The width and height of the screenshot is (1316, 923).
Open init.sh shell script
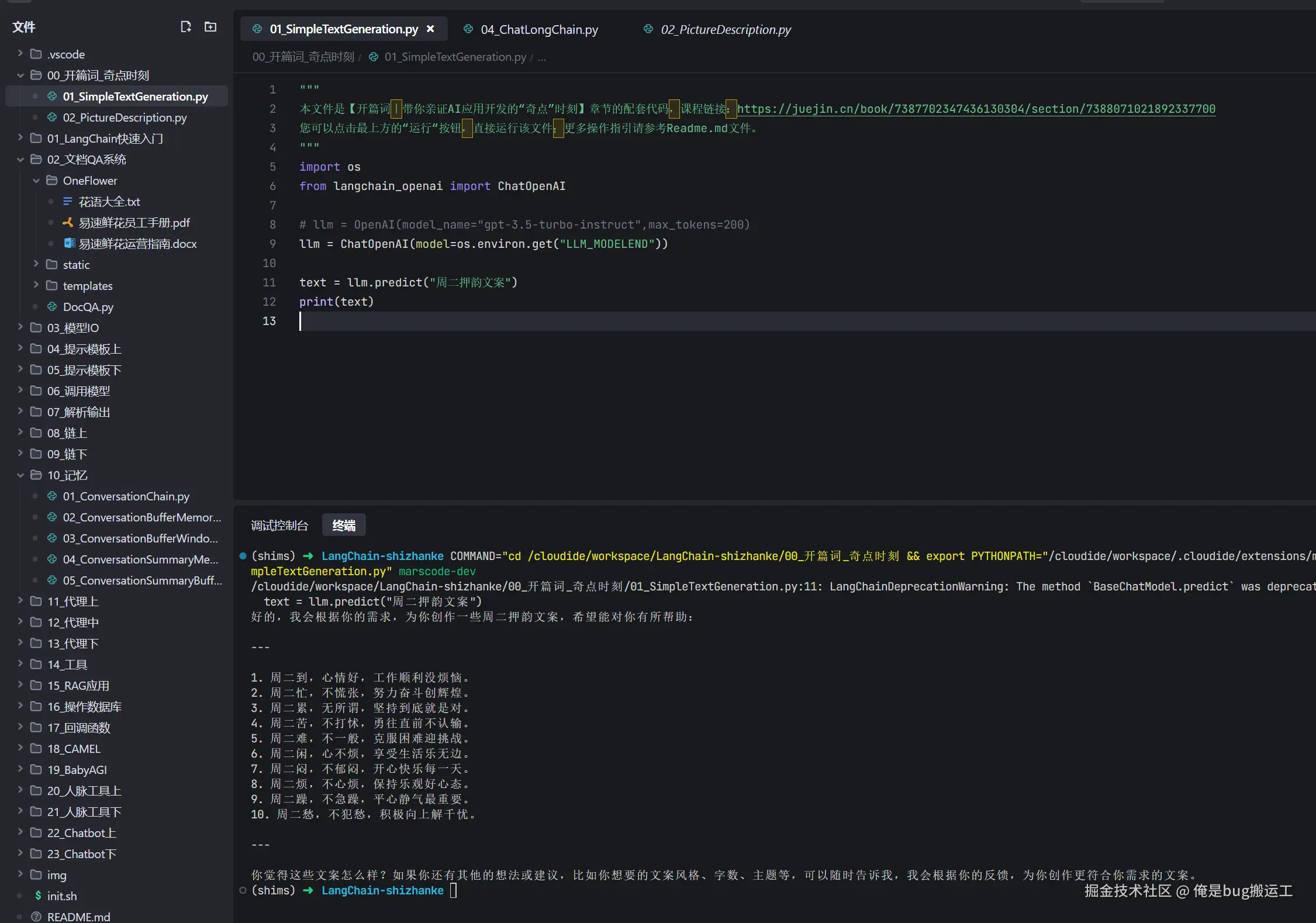[61, 896]
